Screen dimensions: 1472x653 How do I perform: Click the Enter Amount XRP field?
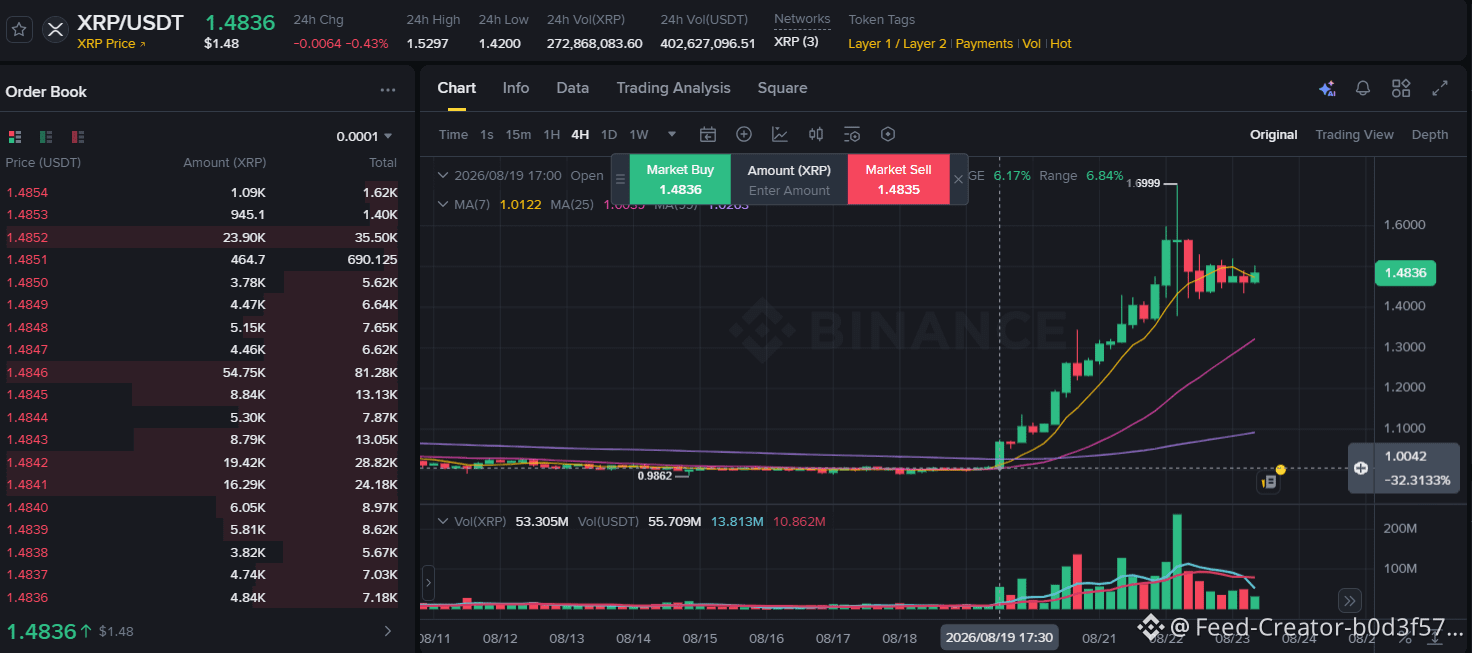(x=789, y=190)
